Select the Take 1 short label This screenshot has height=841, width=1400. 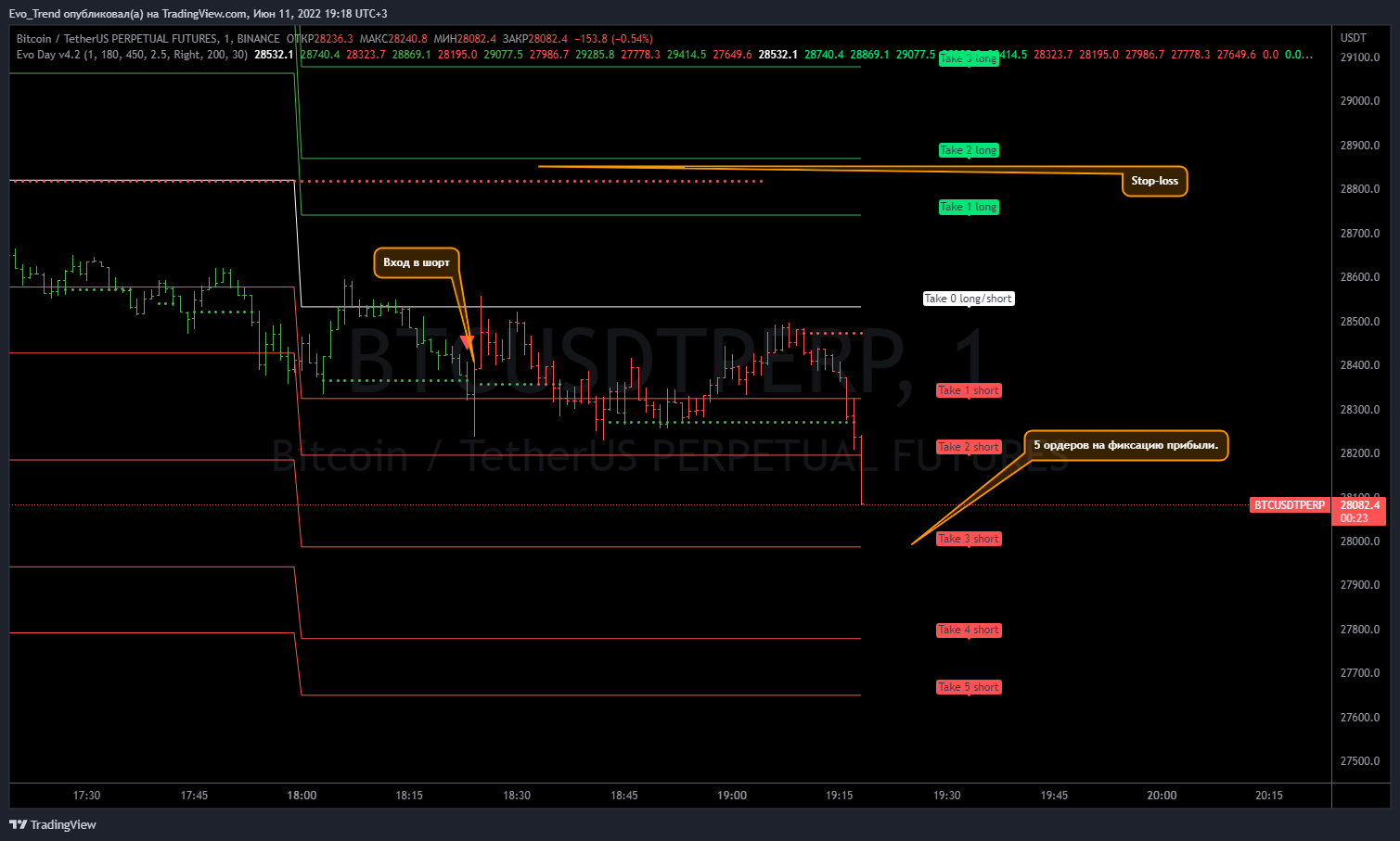[x=969, y=390]
